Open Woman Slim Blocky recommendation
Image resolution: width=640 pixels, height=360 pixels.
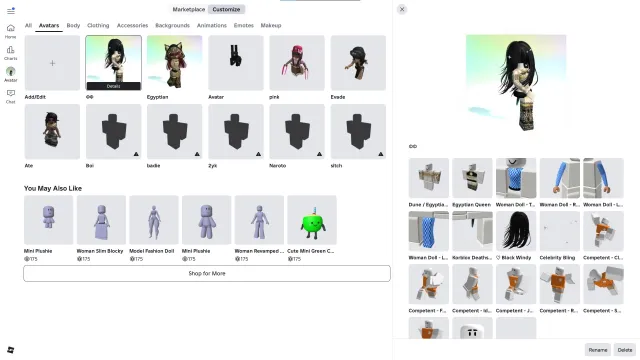tap(101, 220)
